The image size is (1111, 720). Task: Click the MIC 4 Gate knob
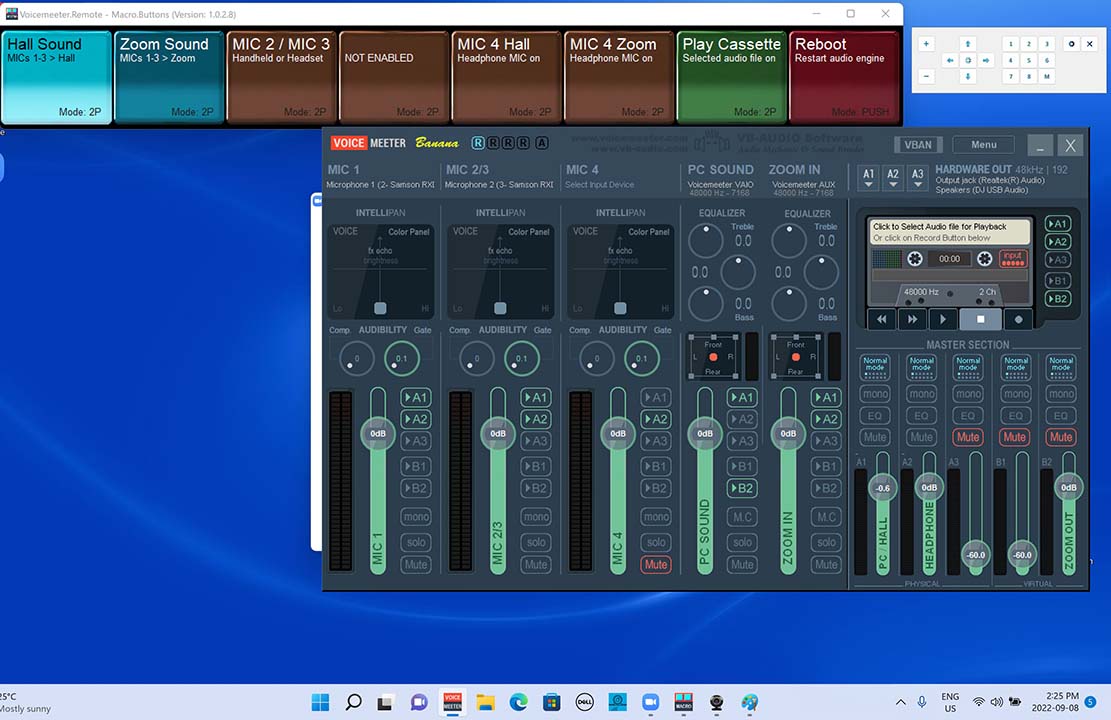click(x=641, y=359)
